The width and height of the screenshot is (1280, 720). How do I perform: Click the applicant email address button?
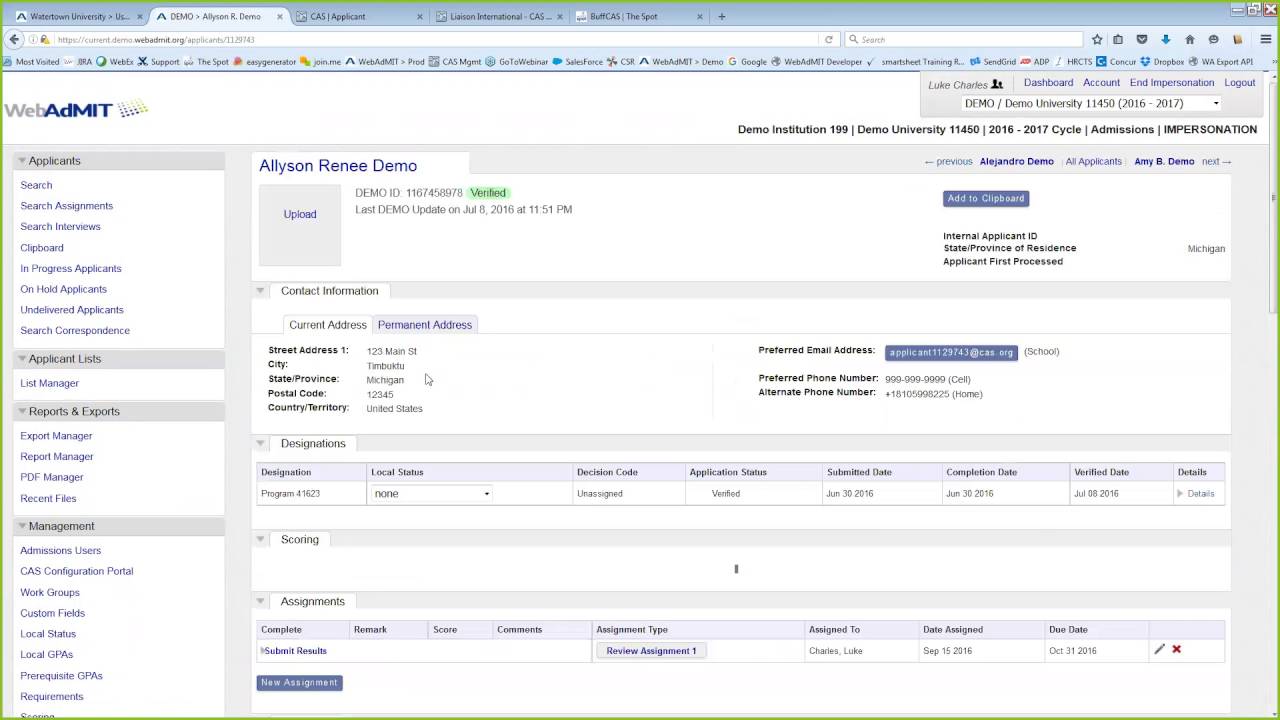click(951, 352)
